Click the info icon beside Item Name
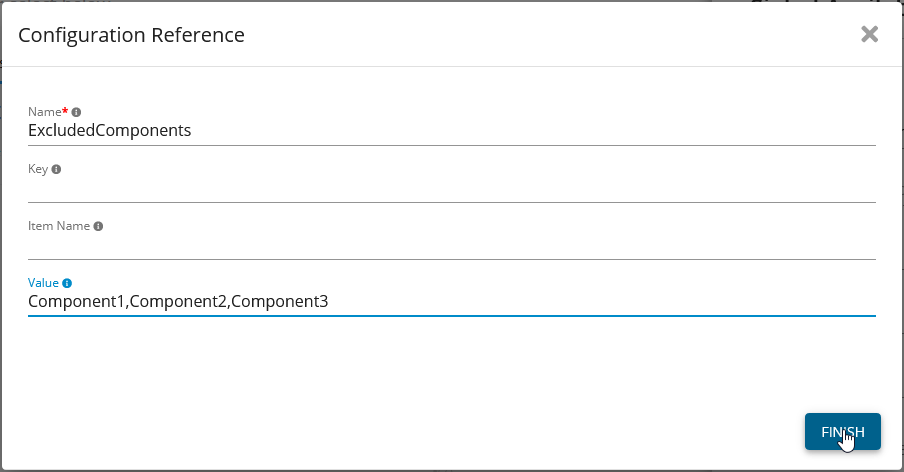Screen dimensions: 904x472 pyautogui.click(x=98, y=226)
